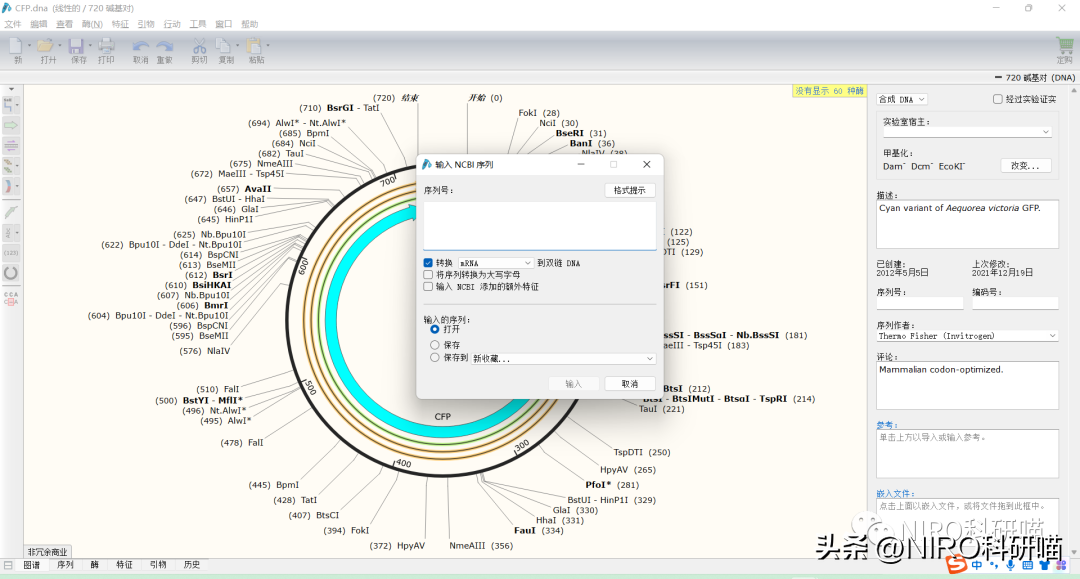Screen dimensions: 1080x579
Task: Click the New file (新) toolbar icon
Action: tap(16, 46)
